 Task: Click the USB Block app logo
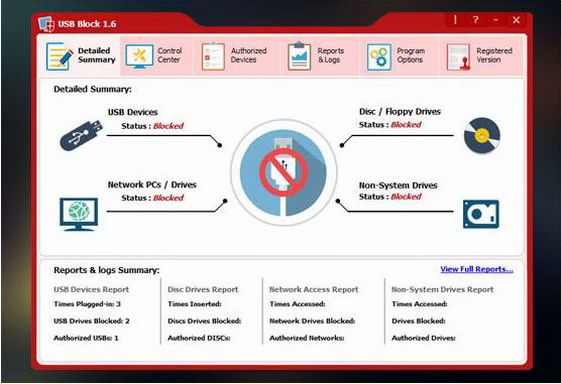click(x=46, y=24)
